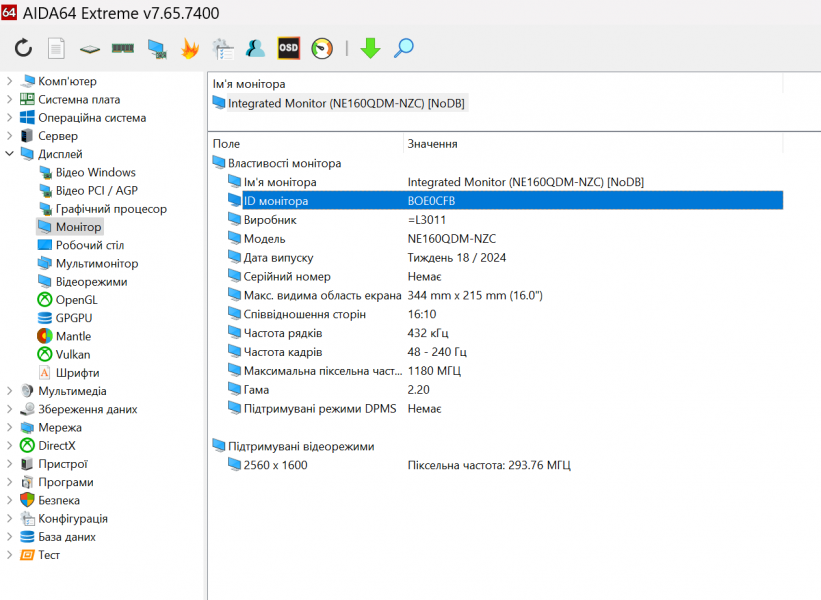The height and width of the screenshot is (600, 821).
Task: Click the Mantle icon in tree
Action: 45,336
